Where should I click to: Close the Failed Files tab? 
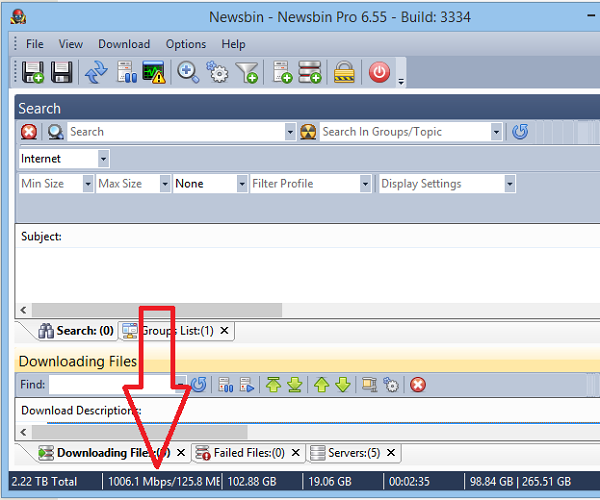(x=296, y=453)
